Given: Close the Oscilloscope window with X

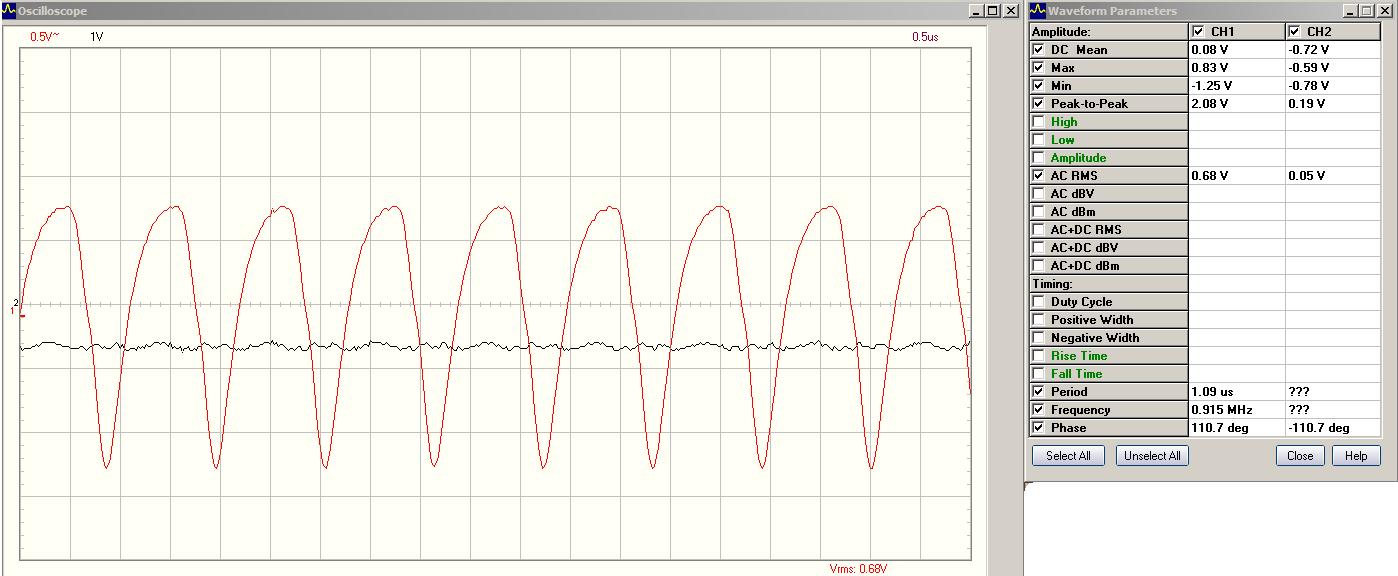Looking at the screenshot, I should tap(1010, 11).
